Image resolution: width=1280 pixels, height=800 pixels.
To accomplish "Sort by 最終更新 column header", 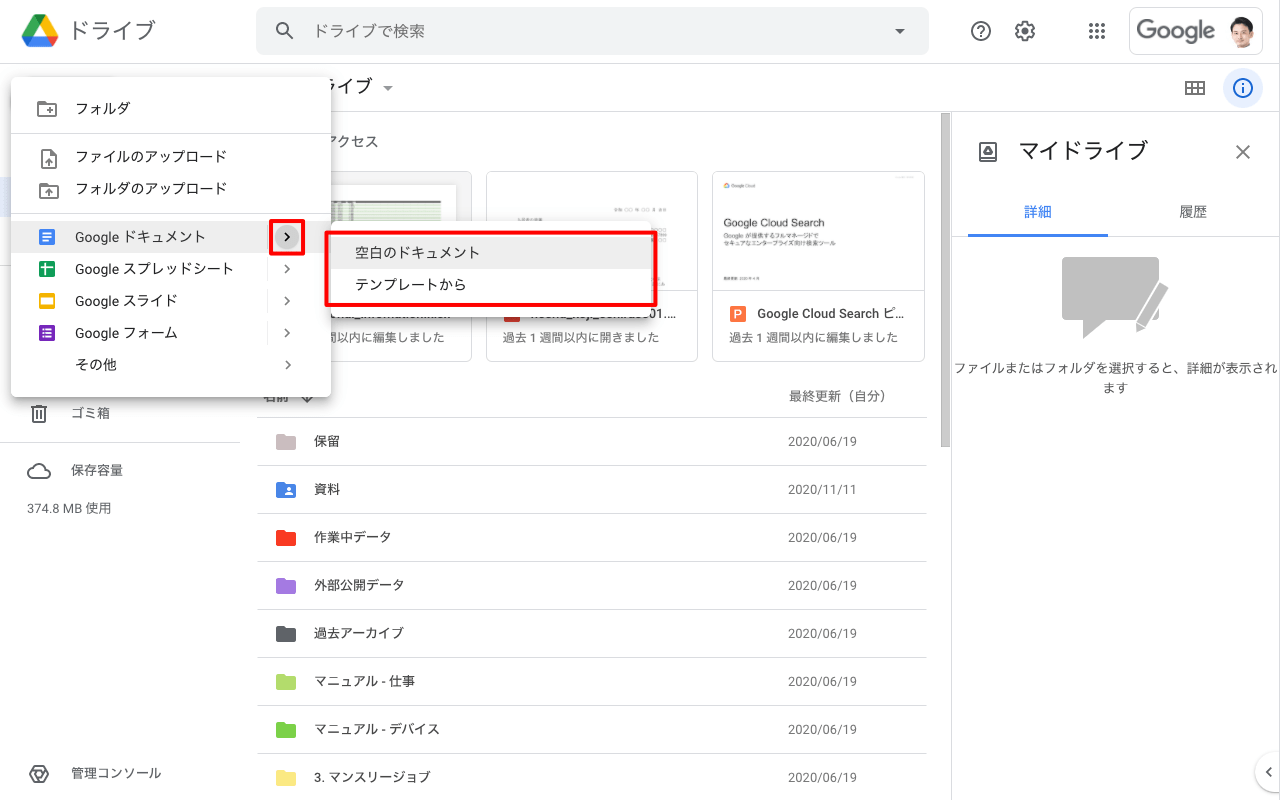I will [838, 396].
